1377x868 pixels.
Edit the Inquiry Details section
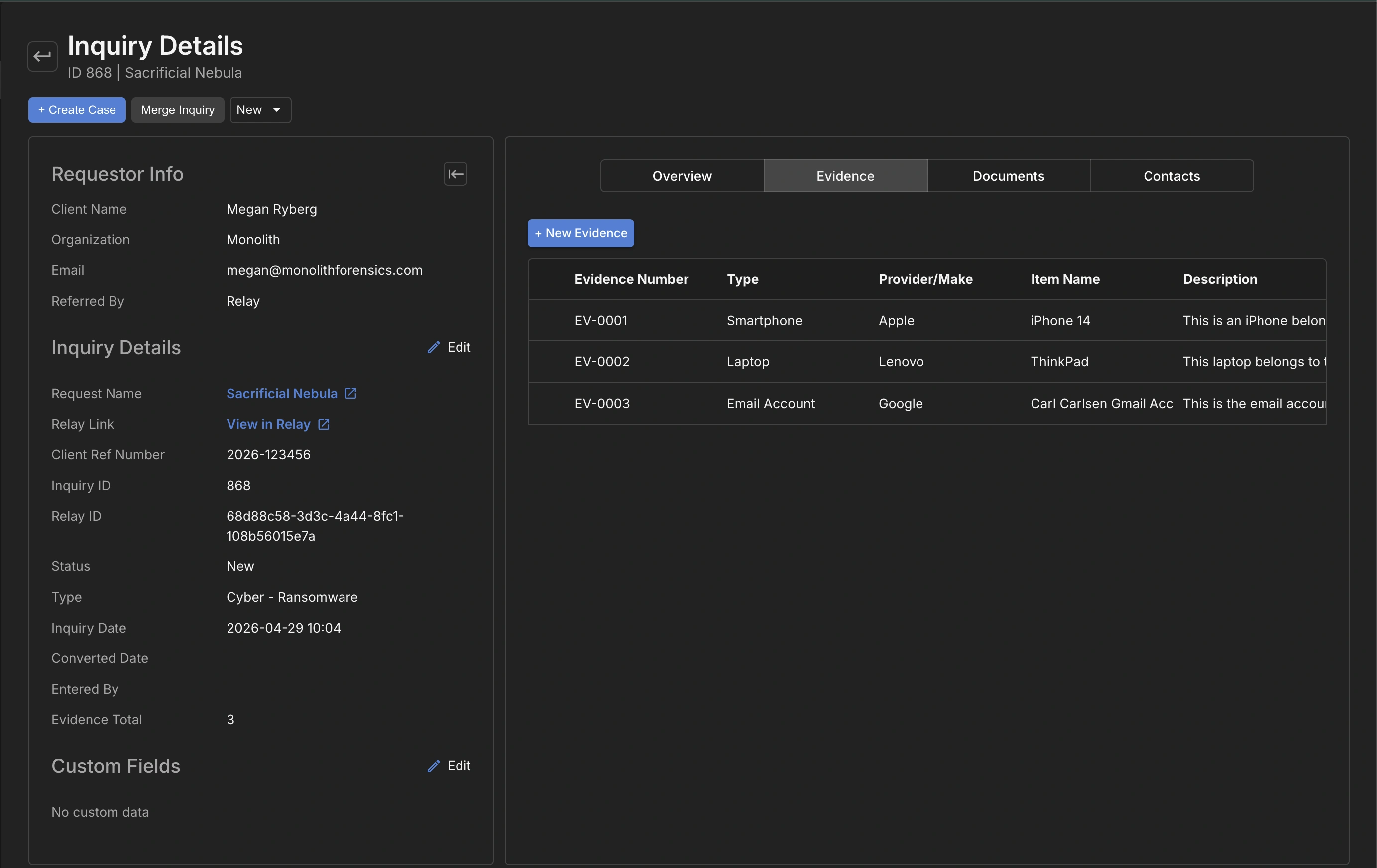(x=449, y=347)
